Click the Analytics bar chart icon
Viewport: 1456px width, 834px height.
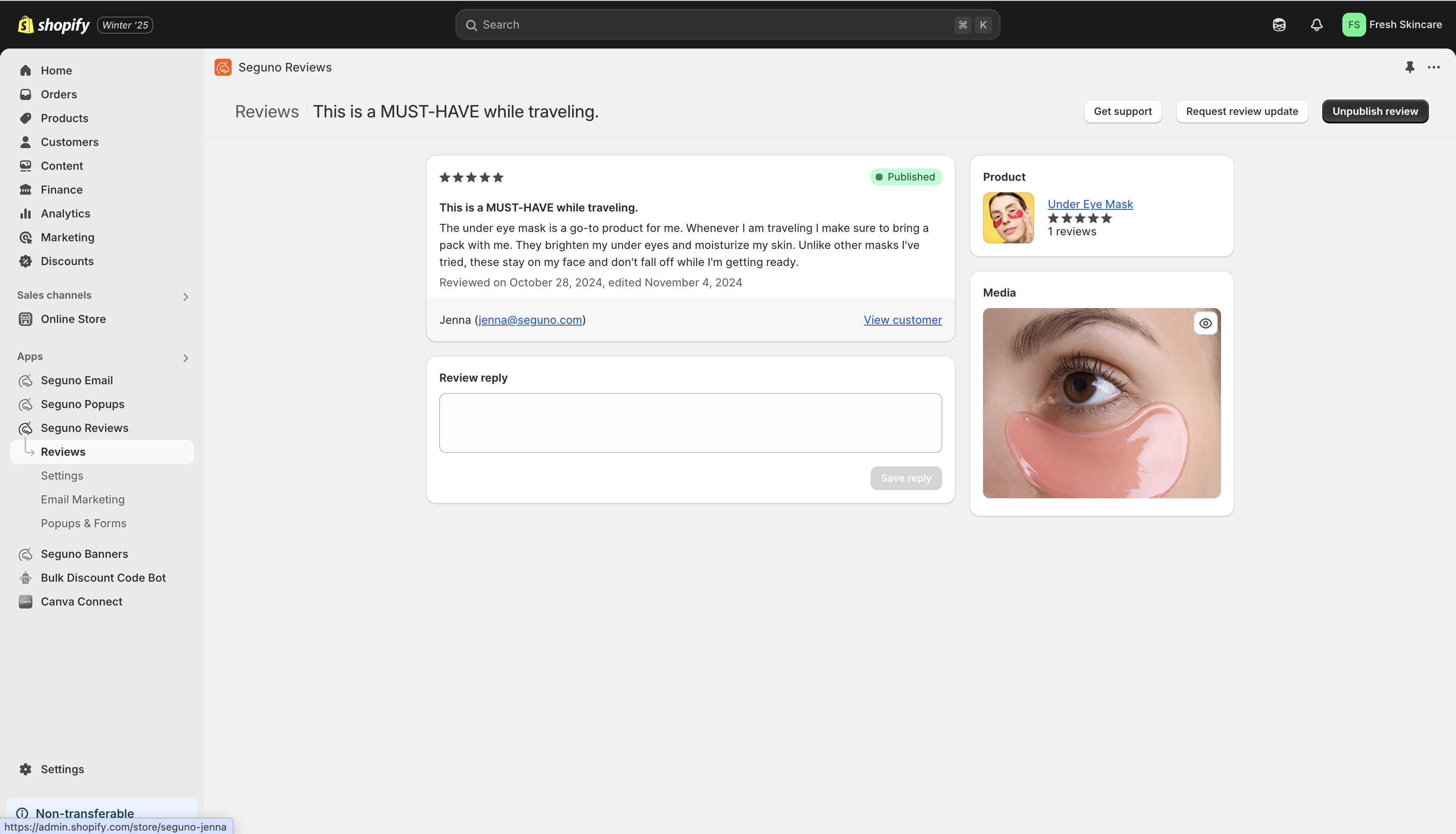coord(25,214)
